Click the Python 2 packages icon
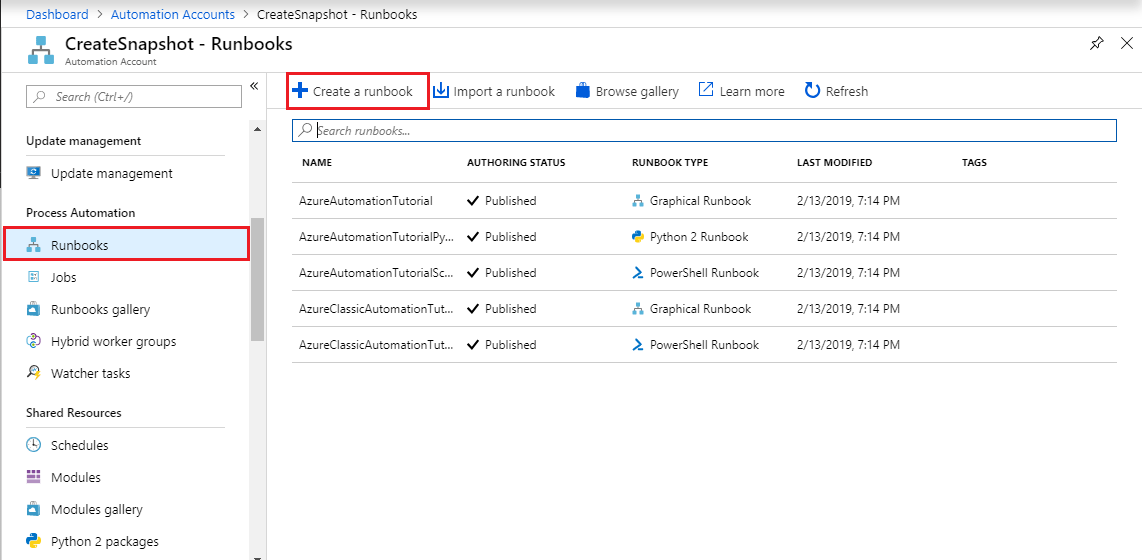The image size is (1142, 560). (34, 541)
